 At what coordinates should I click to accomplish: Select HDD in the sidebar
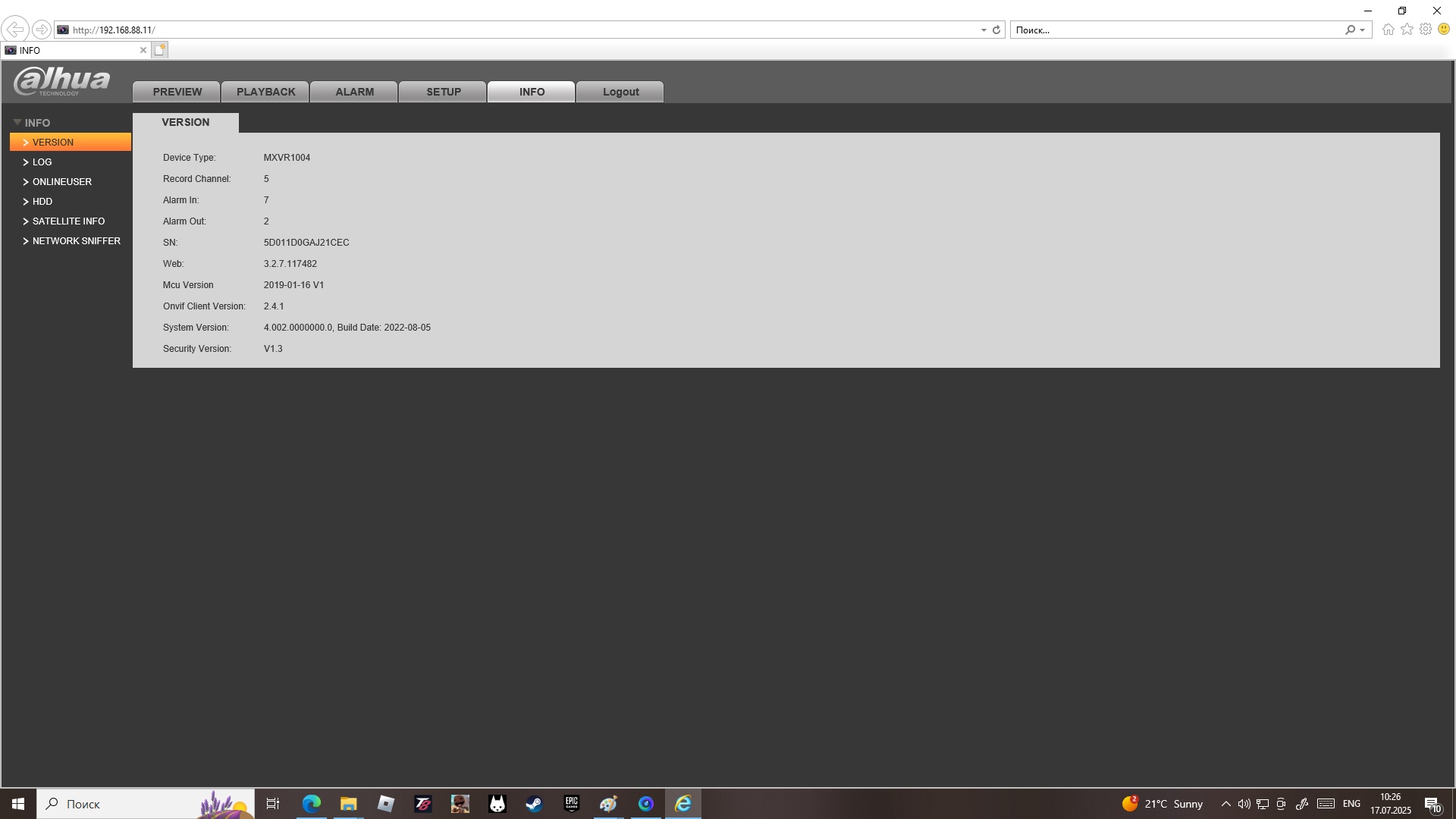tap(42, 202)
